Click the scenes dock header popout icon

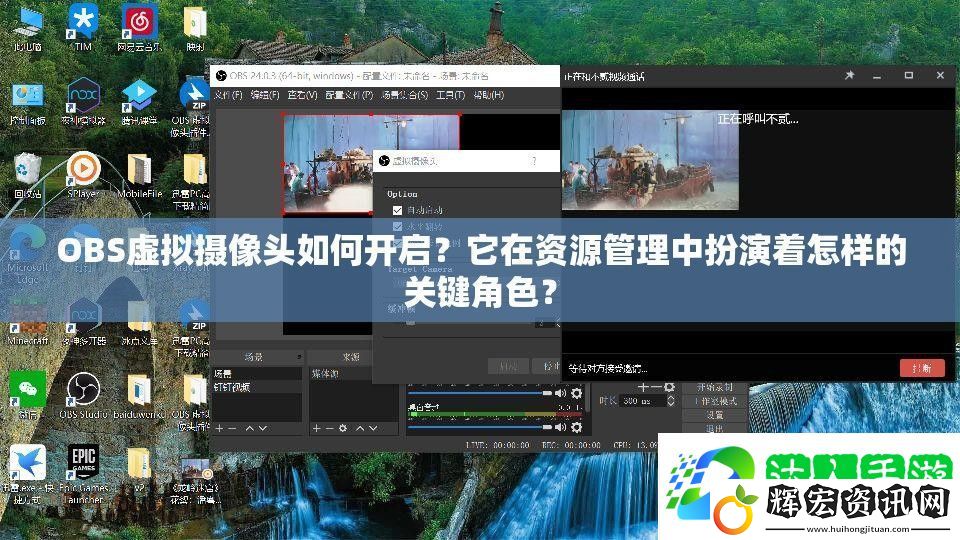pyautogui.click(x=299, y=356)
